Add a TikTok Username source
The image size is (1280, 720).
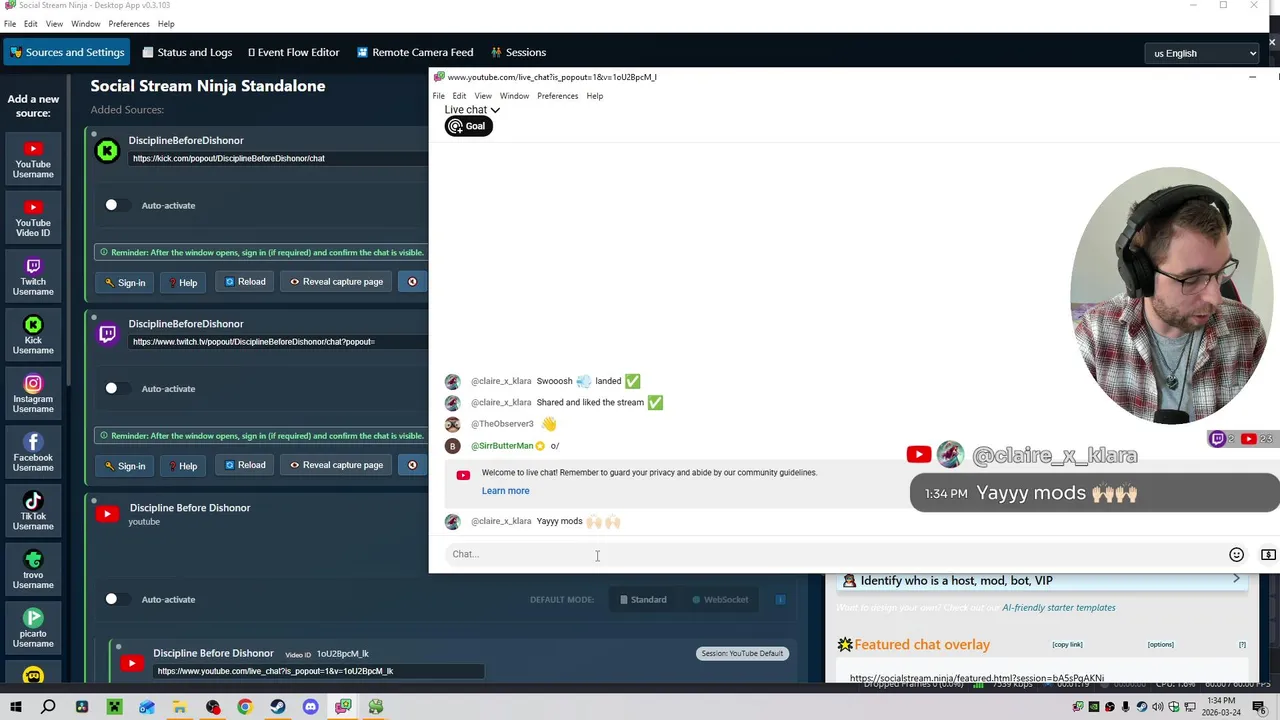coord(33,512)
